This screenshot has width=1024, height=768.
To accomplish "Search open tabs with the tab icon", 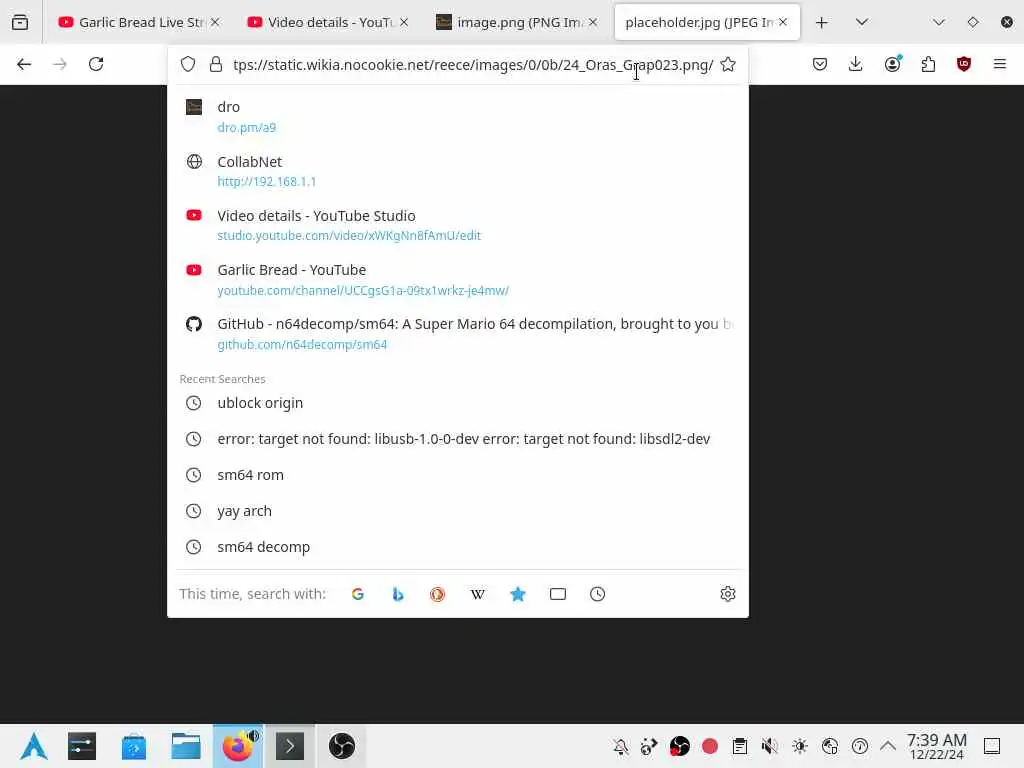I will [558, 594].
